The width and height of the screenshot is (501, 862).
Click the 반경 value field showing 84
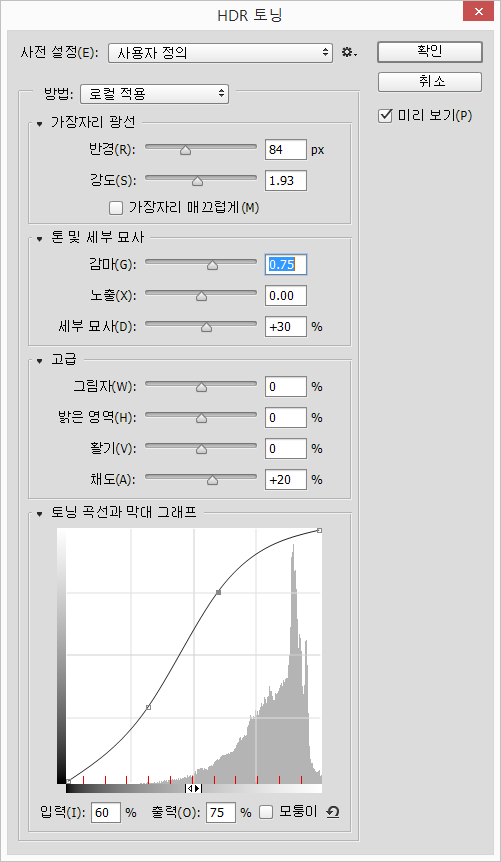285,150
